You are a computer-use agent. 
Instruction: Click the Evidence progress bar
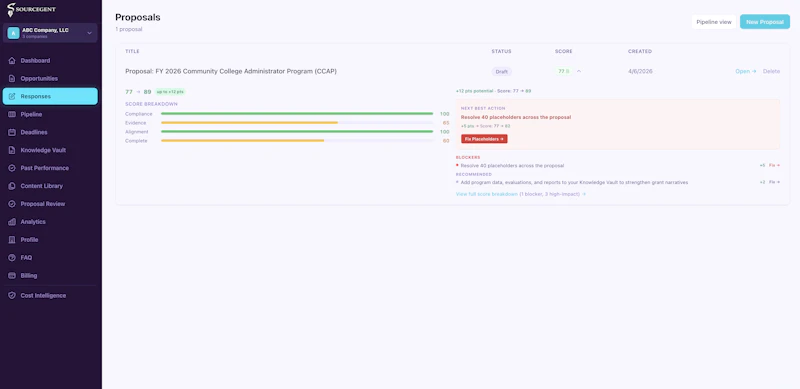tap(297, 123)
